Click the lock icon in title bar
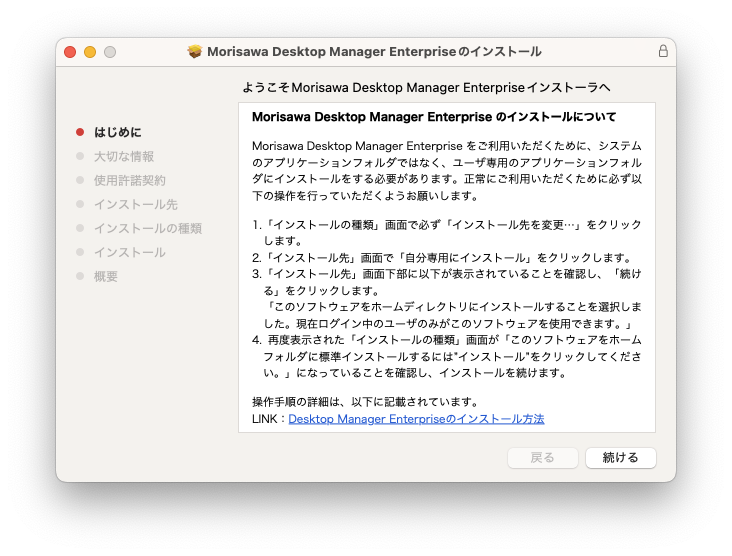Screen dimensions: 732x556 coord(663,51)
